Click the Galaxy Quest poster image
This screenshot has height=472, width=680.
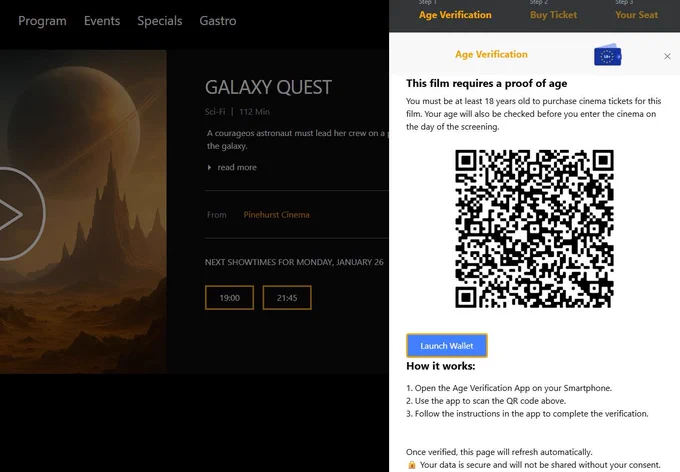pos(83,212)
